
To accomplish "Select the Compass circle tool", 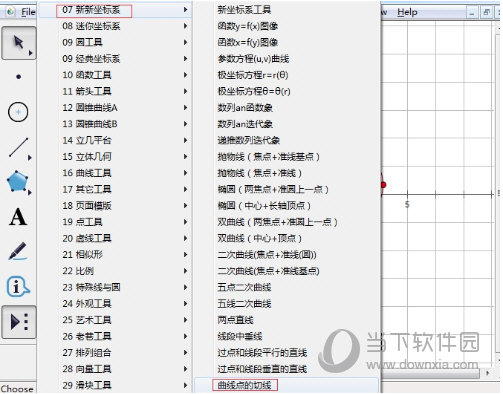I will point(18,112).
